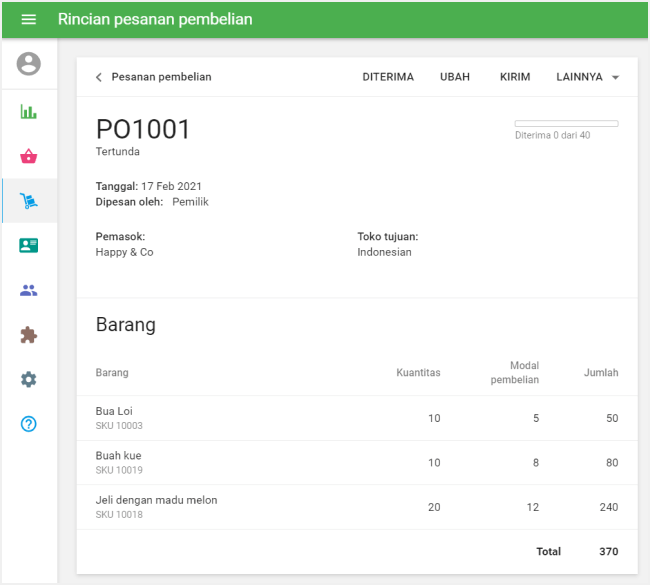Click the Pesanan pembelian back link
The image size is (650, 585).
[161, 77]
